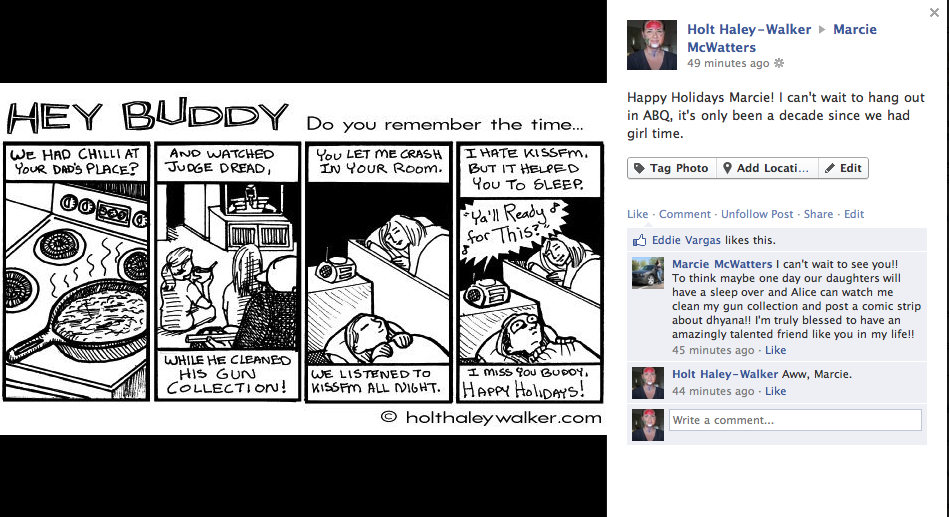Click Holt's avatar beside the Aww, Marcie comment
Viewport: 949px width, 517px height.
point(648,383)
